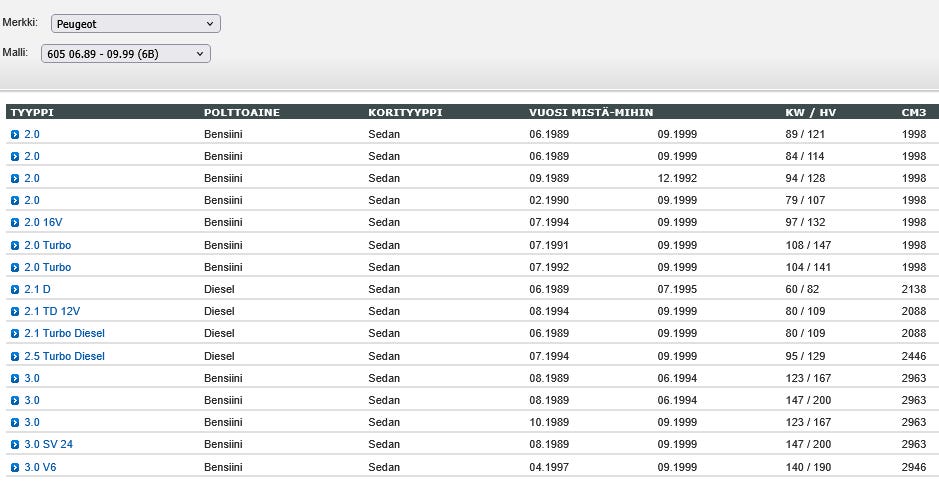The image size is (939, 483).
Task: Open 3.0 link with 147 kW ending 06.1994
Action: click(32, 401)
